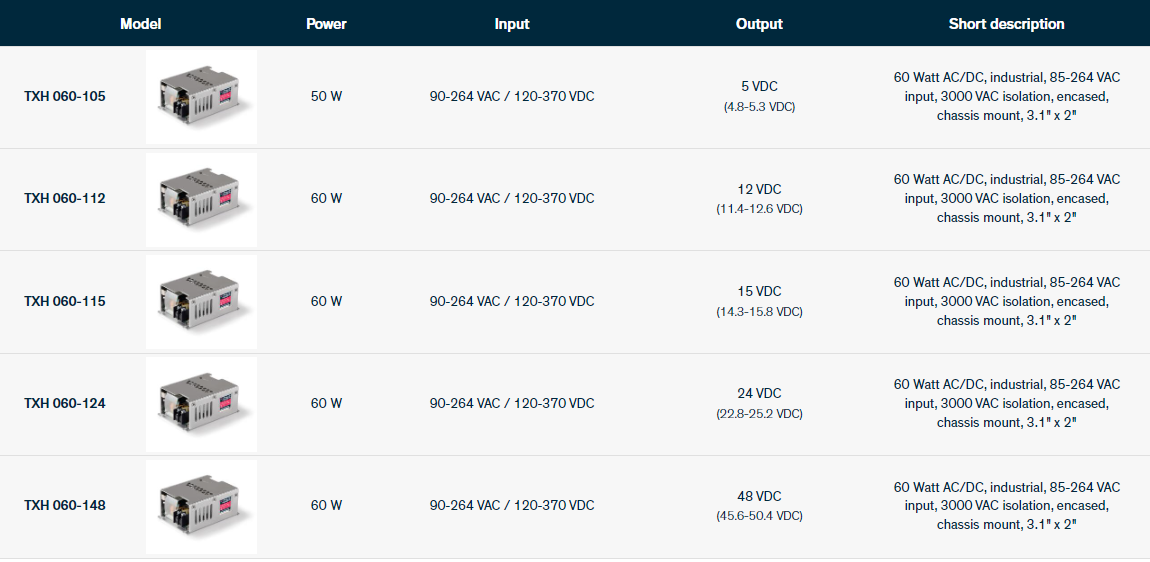Click the Power column header
The height and width of the screenshot is (562, 1150).
326,24
